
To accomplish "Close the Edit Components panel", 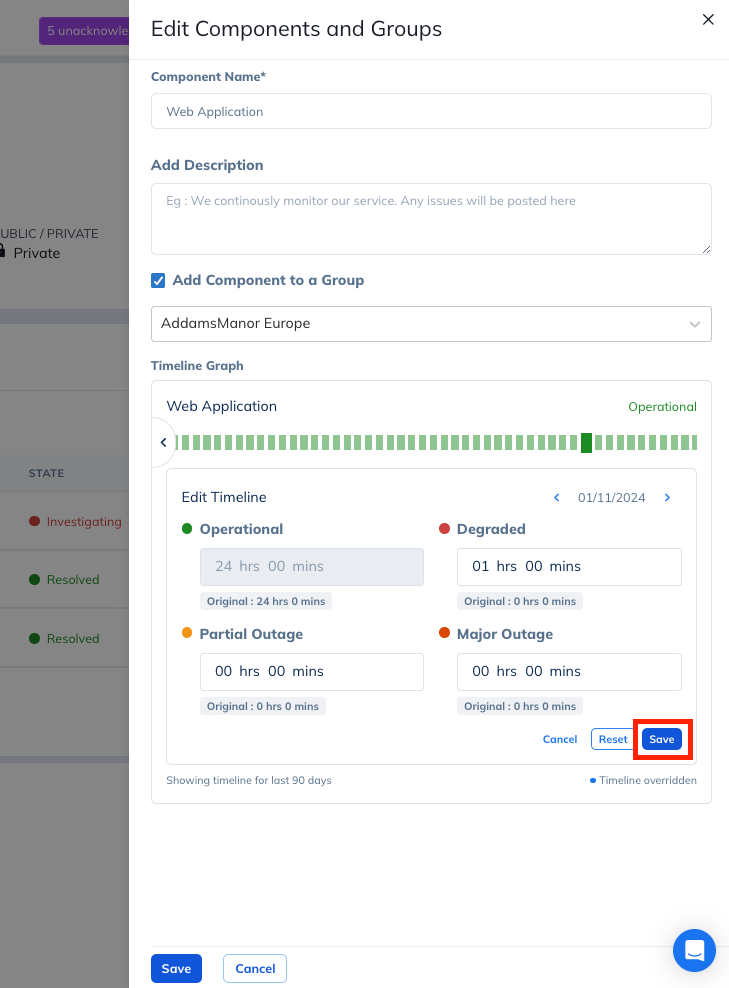I will point(708,19).
